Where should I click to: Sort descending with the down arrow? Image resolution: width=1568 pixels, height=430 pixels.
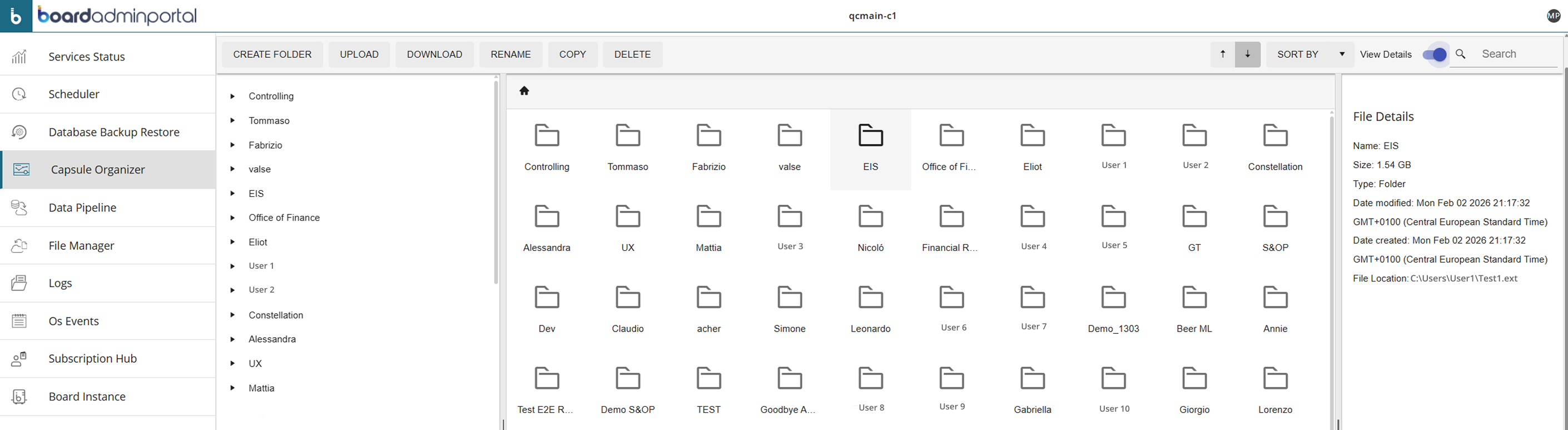pyautogui.click(x=1248, y=54)
